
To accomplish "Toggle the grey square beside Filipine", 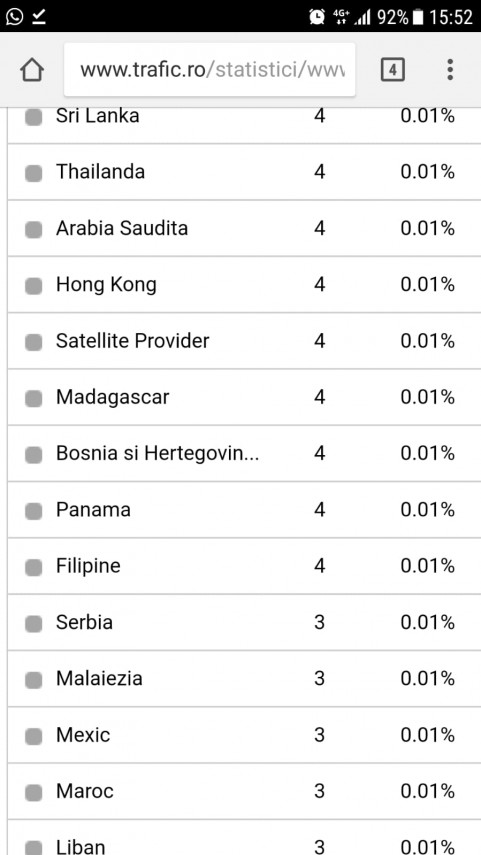I will [x=33, y=568].
